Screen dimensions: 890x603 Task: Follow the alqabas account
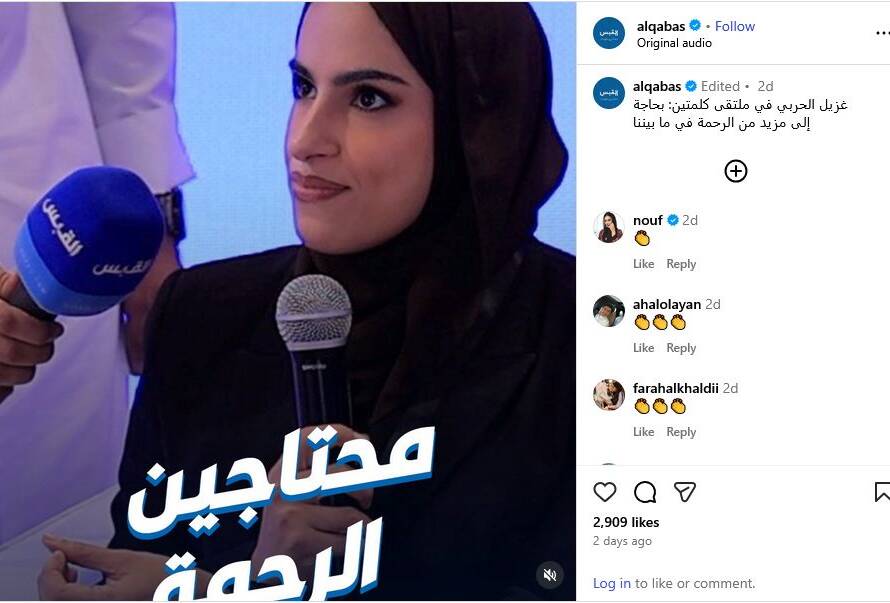[x=734, y=26]
